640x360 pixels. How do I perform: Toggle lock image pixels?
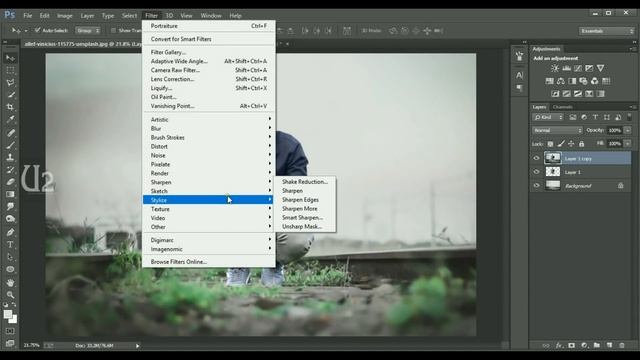coord(561,144)
